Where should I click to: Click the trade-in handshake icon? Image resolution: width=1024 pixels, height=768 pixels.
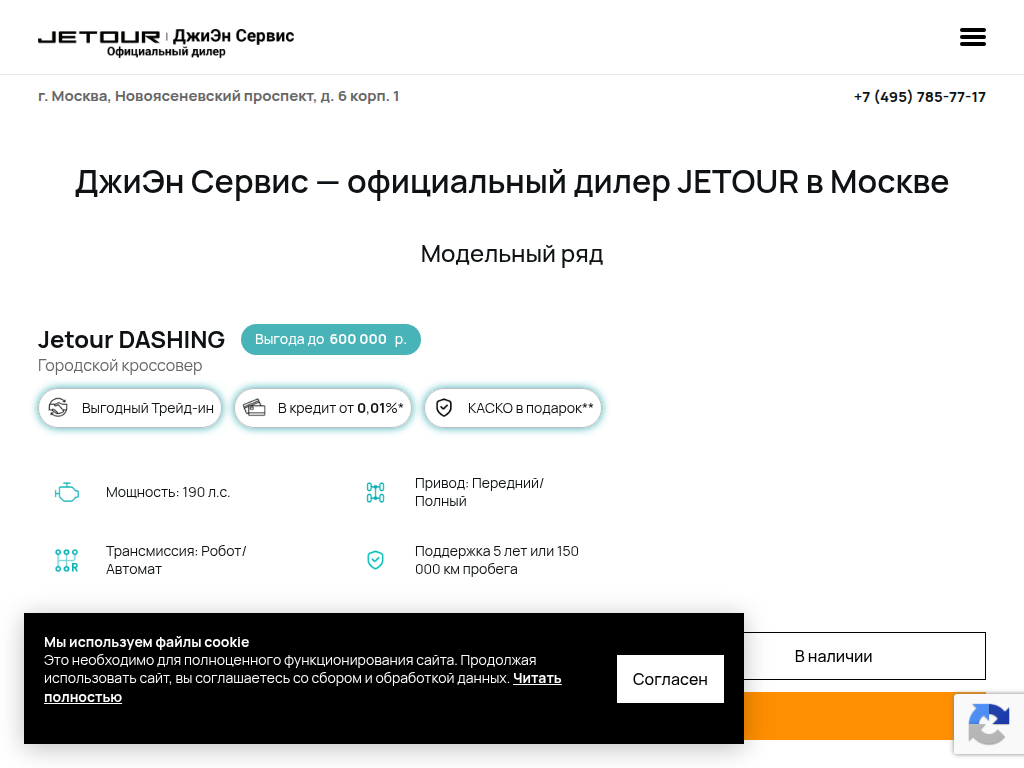coord(58,408)
